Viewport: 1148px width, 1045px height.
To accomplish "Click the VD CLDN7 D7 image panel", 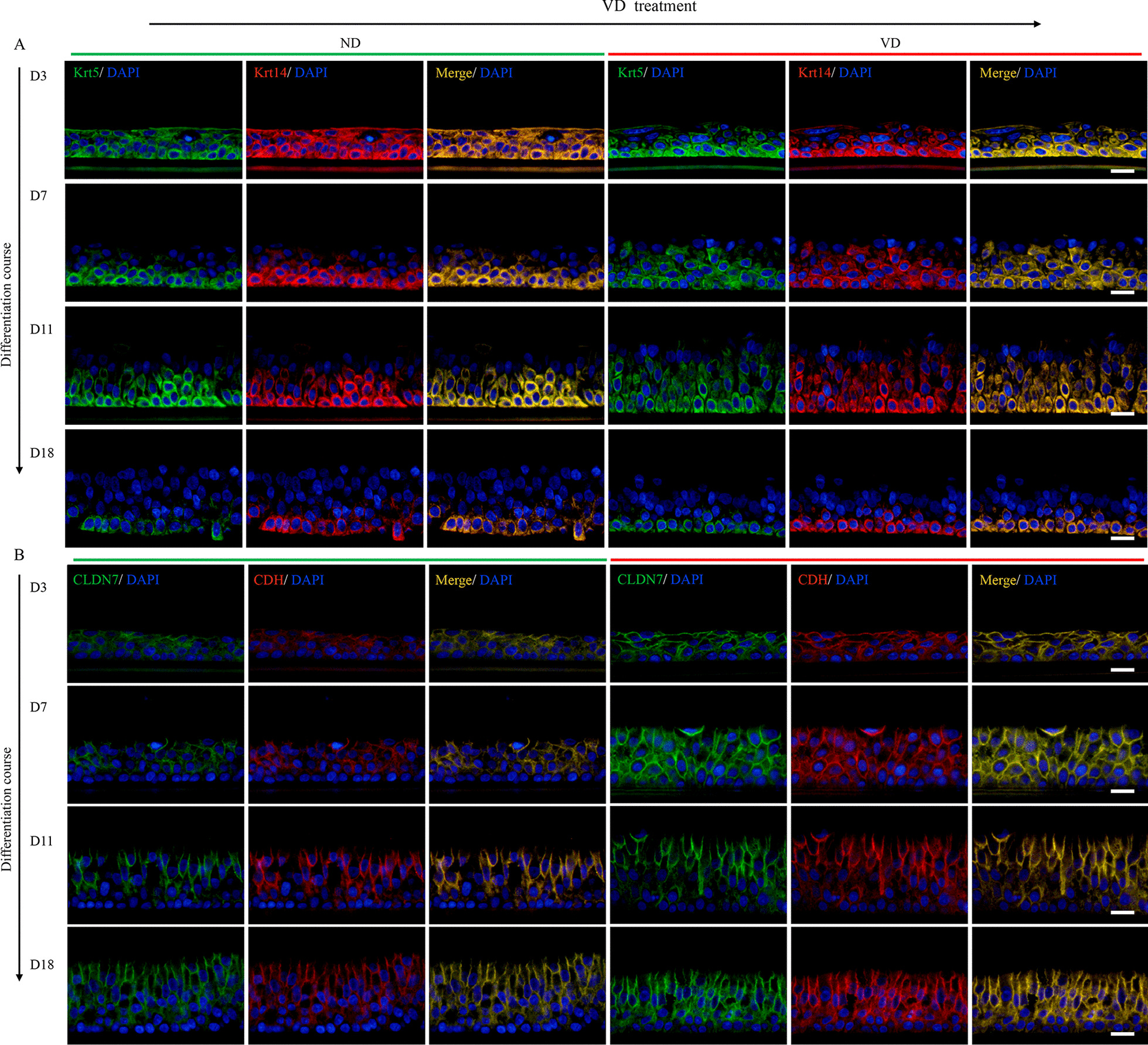I will click(698, 744).
